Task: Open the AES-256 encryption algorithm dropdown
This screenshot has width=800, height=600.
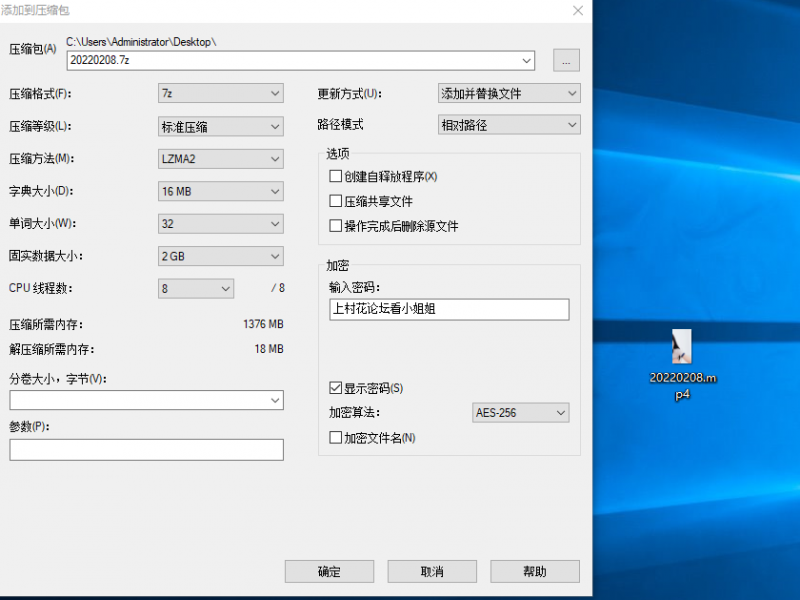Action: (520, 412)
